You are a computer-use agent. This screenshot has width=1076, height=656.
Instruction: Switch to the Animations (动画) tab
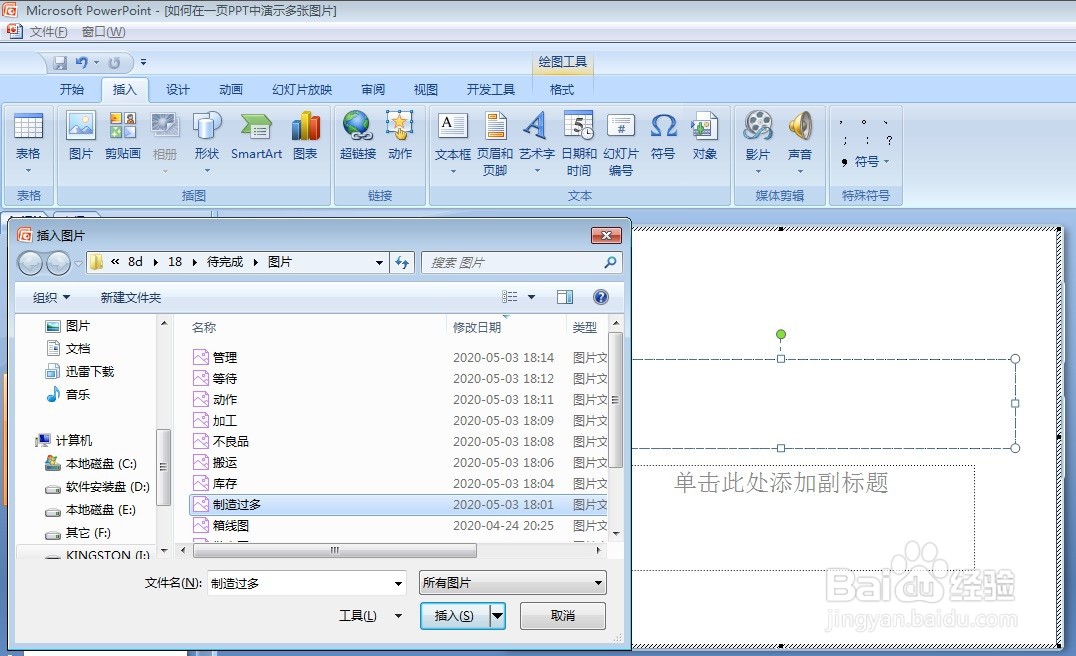coord(231,89)
